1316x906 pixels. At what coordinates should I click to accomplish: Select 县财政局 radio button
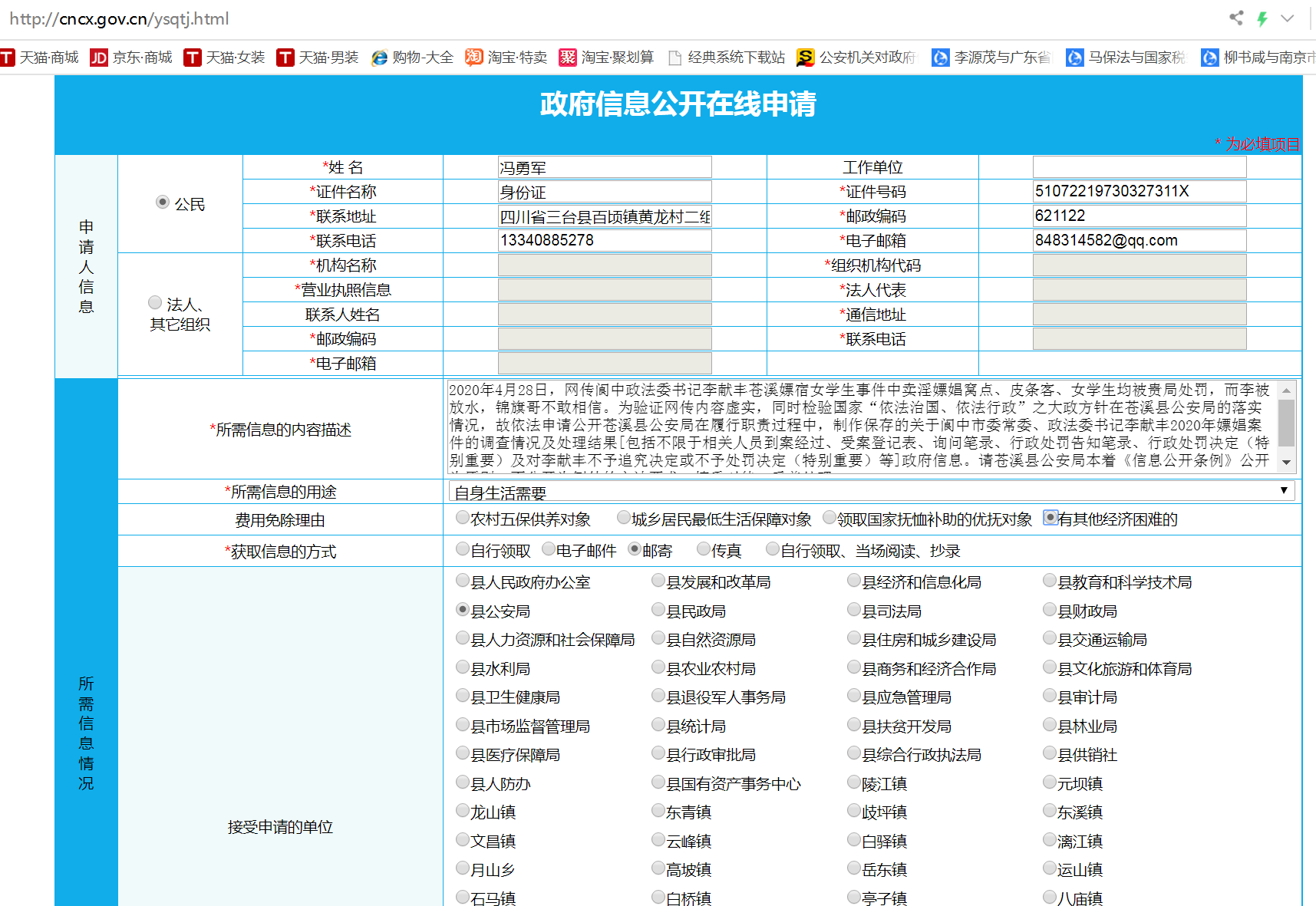[1050, 609]
